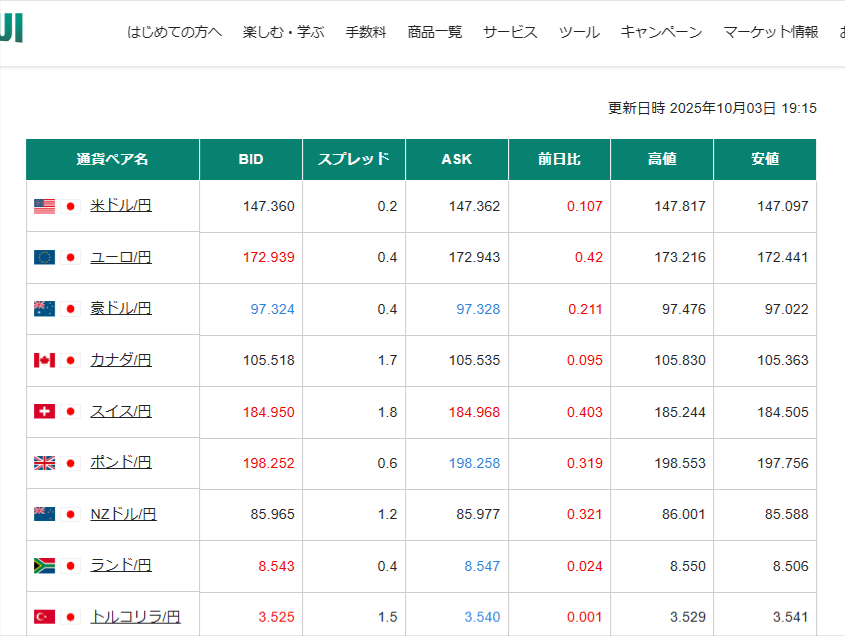Expand the サービス navigation menu
Image resolution: width=845 pixels, height=636 pixels.
coord(510,32)
